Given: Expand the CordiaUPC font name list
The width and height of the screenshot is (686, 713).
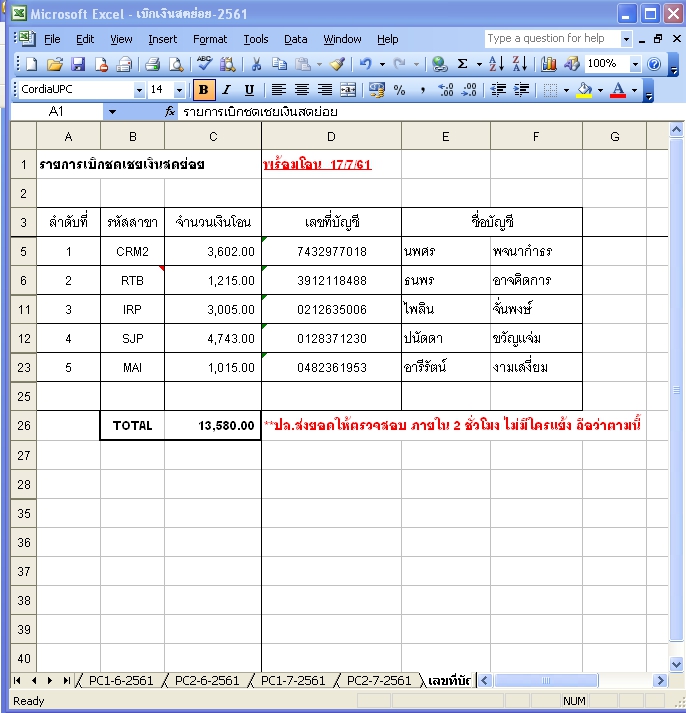Looking at the screenshot, I should [x=139, y=90].
